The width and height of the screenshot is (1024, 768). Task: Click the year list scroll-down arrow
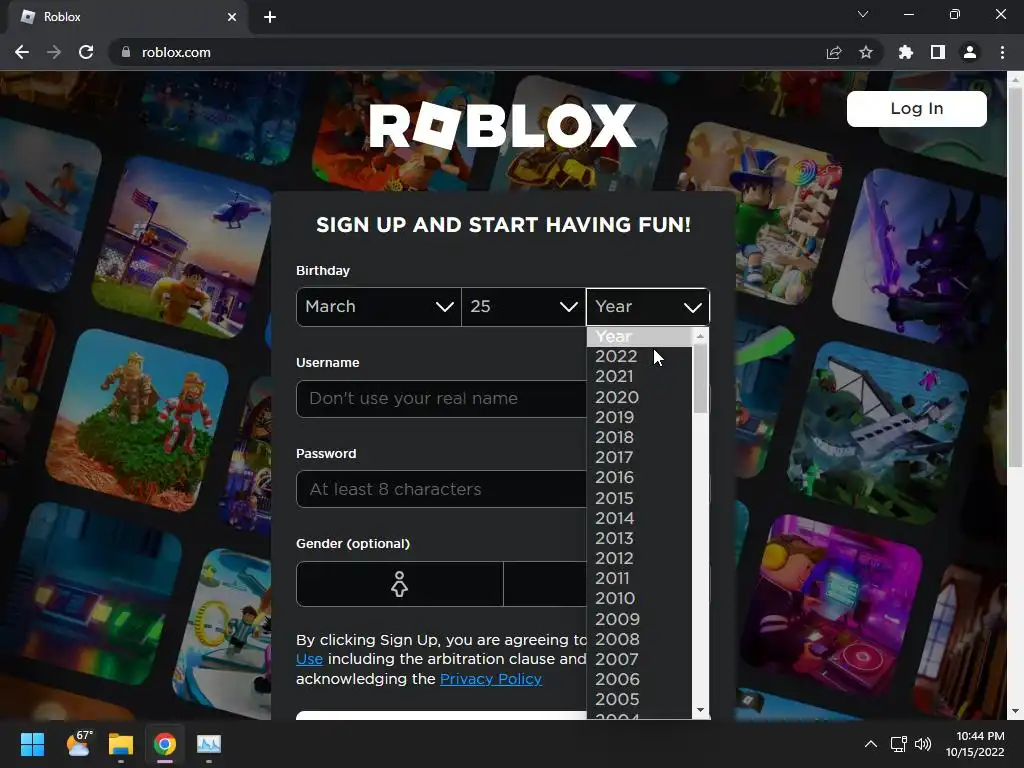click(700, 710)
